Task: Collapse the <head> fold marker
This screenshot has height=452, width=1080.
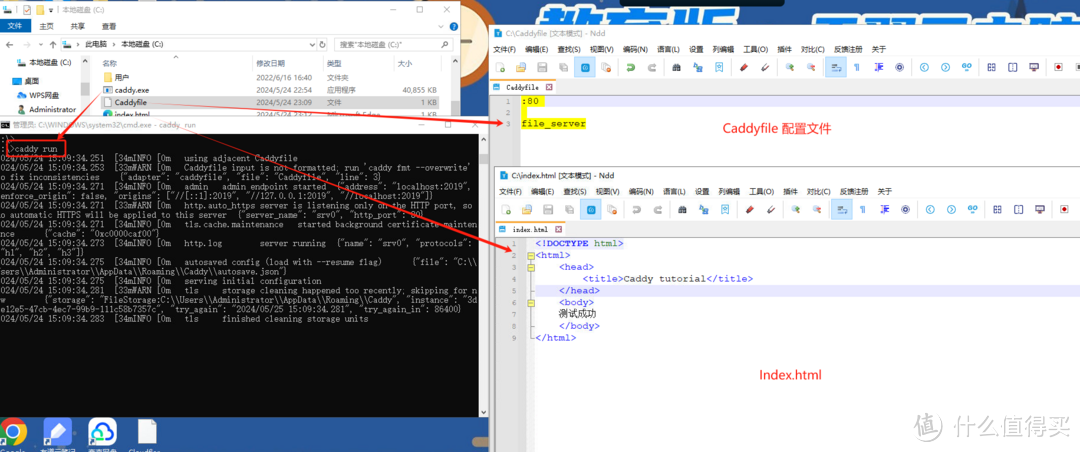Action: point(530,267)
